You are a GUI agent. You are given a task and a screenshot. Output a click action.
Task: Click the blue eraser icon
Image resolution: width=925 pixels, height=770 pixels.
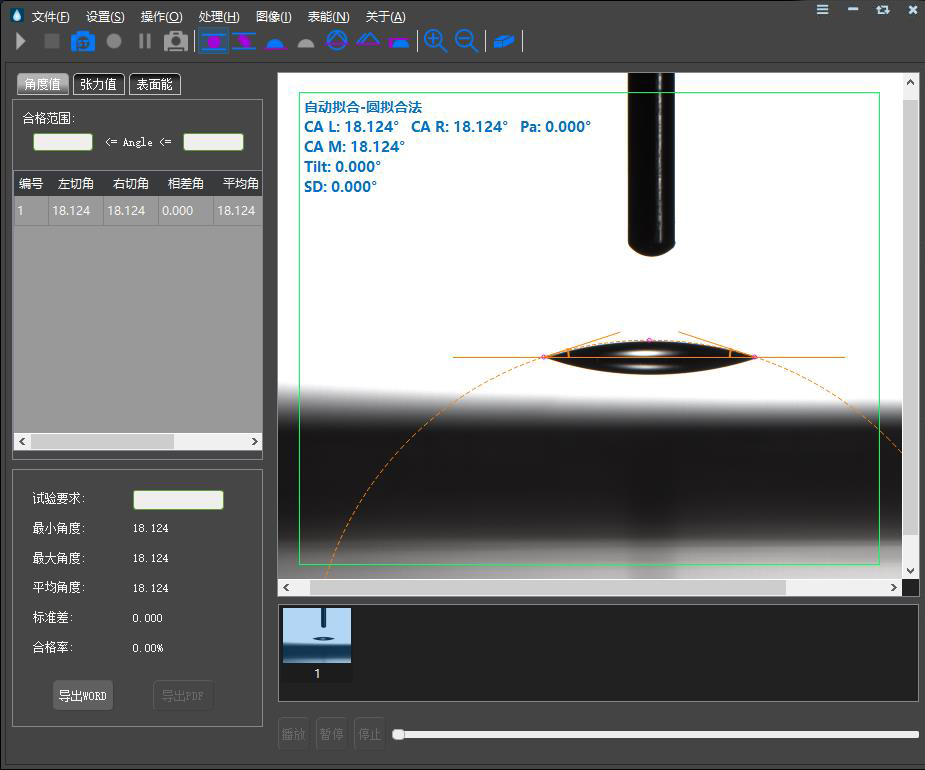coord(504,41)
